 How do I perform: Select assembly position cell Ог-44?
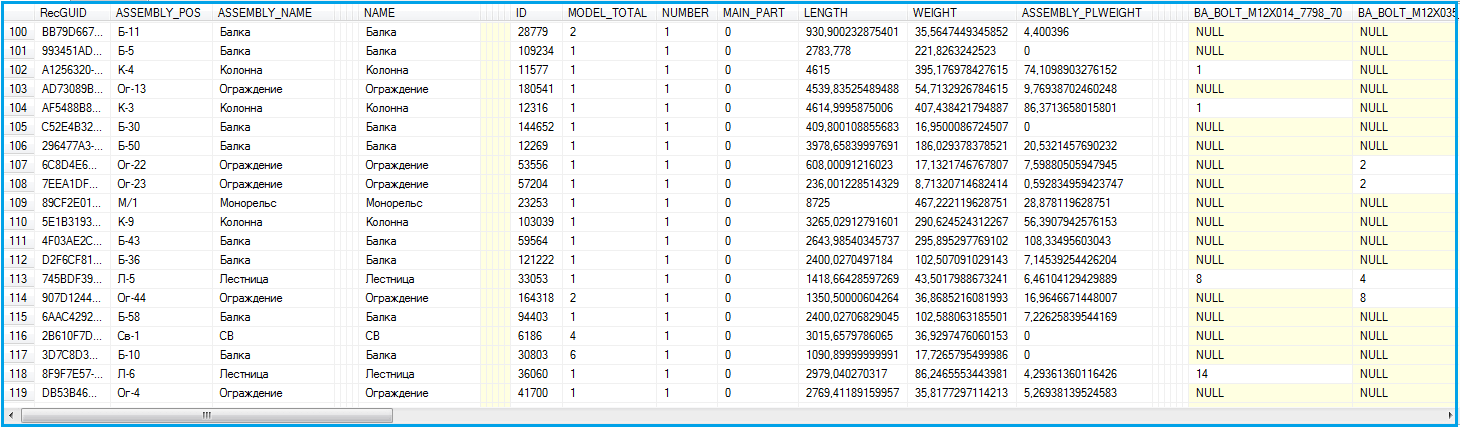click(x=132, y=298)
